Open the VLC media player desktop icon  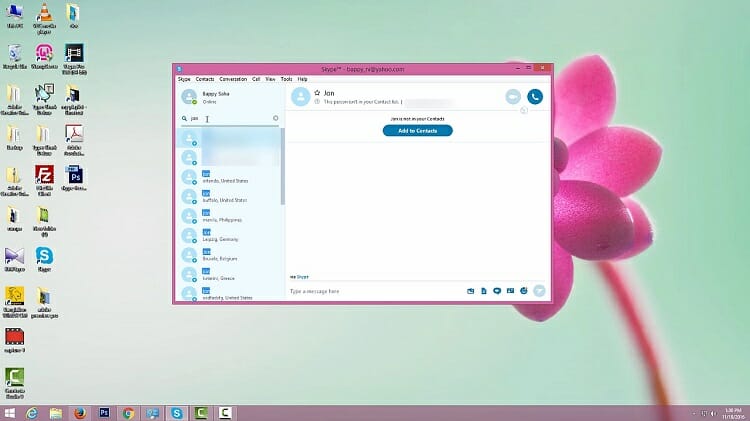(x=44, y=19)
